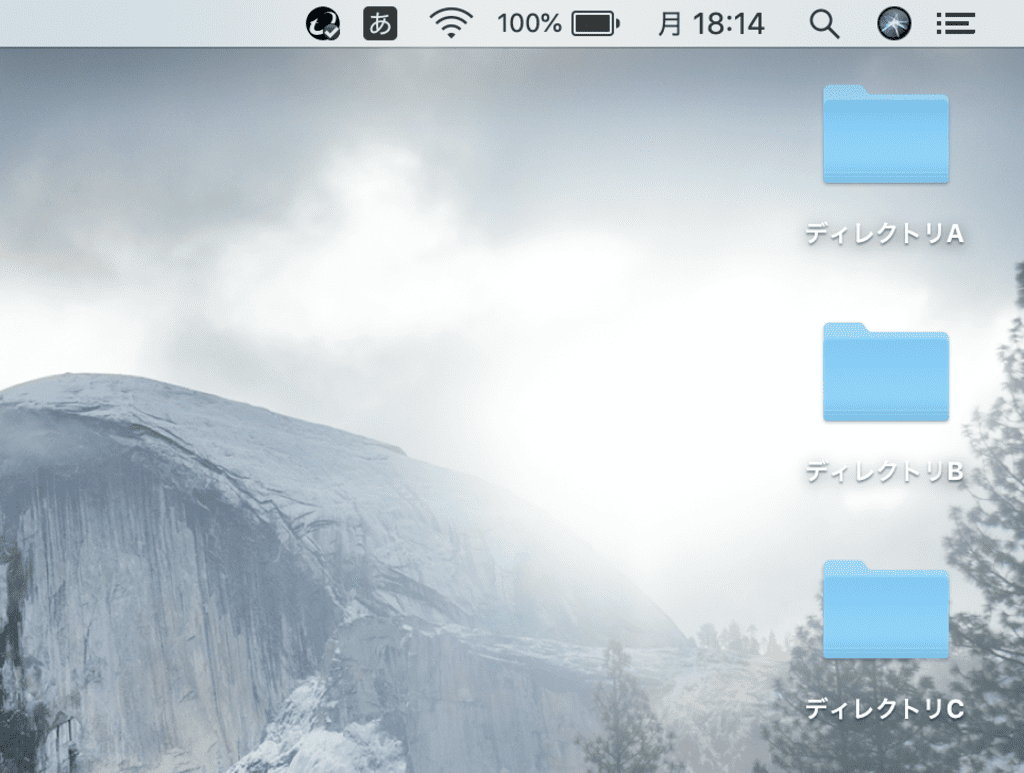Image resolution: width=1024 pixels, height=773 pixels.
Task: Open Spotlight search magnifying glass
Action: coord(824,24)
